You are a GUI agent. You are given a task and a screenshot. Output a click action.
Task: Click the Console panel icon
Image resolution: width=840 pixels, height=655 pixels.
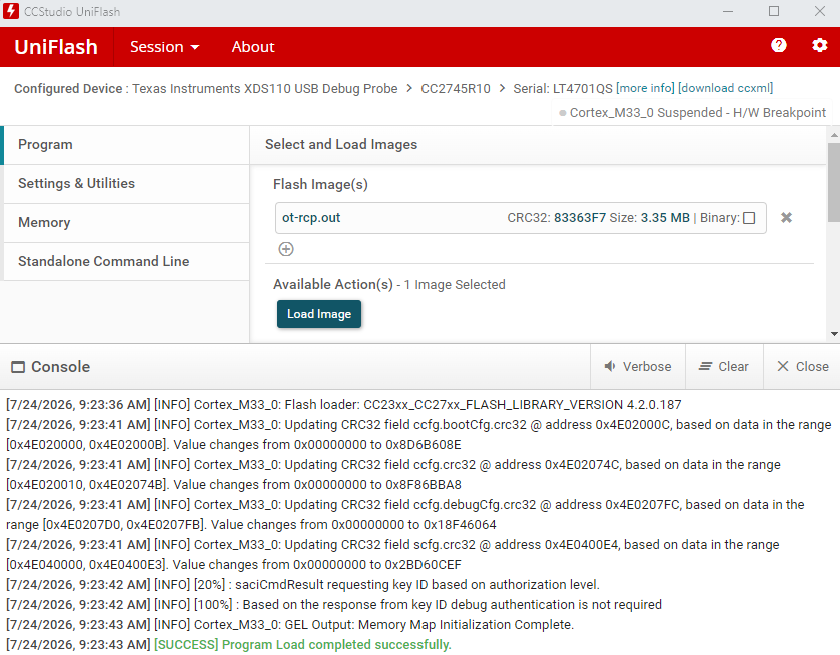pyautogui.click(x=18, y=367)
